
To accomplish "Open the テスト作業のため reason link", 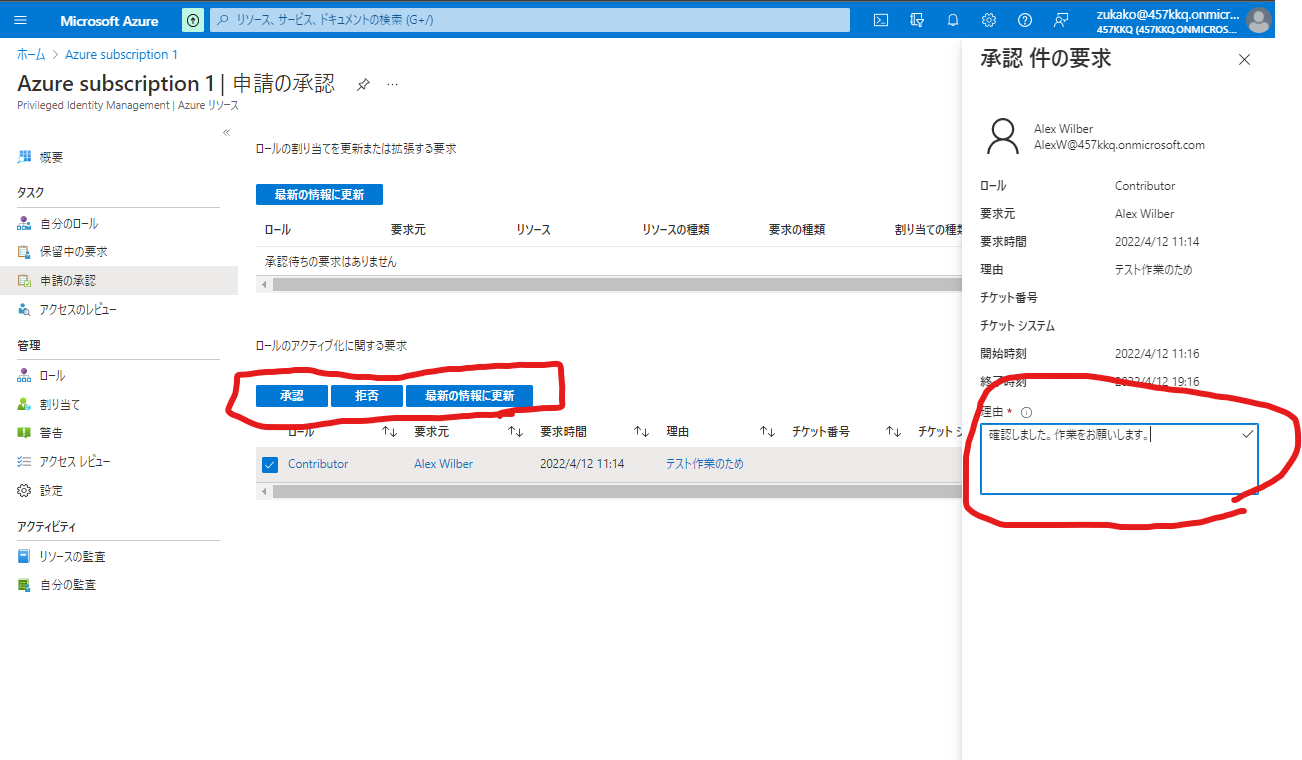I will (x=705, y=464).
